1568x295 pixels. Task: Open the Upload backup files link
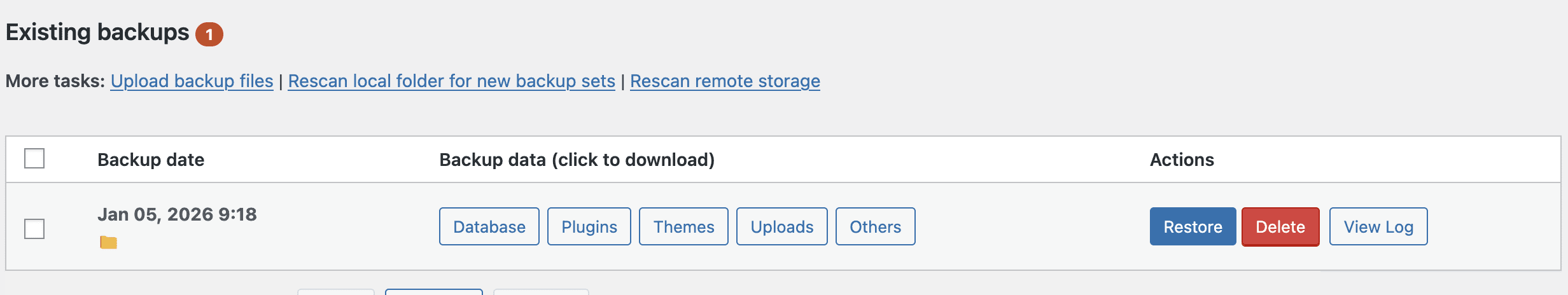(x=192, y=81)
